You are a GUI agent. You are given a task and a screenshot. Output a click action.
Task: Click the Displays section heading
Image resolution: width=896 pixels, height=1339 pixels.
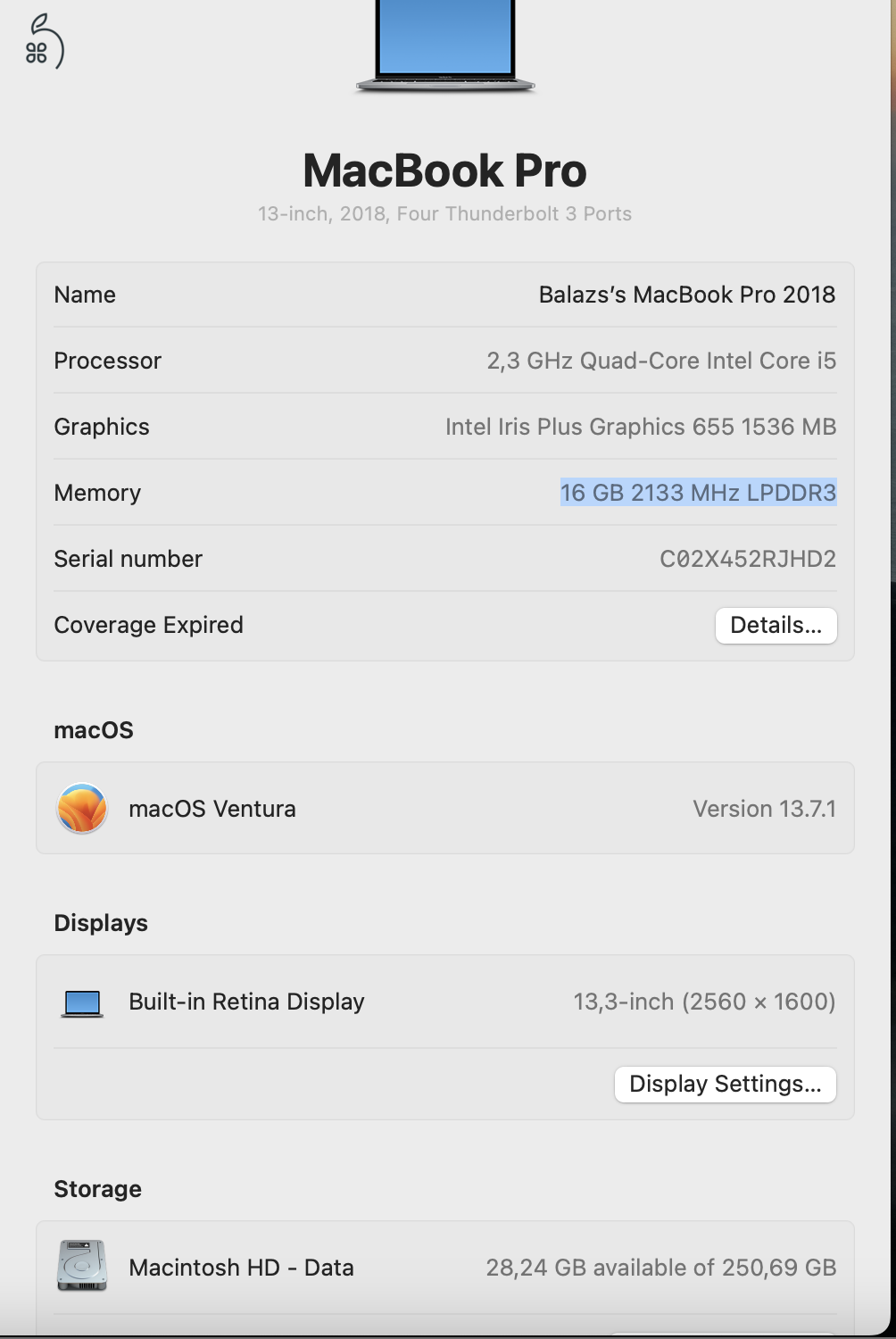pos(101,923)
